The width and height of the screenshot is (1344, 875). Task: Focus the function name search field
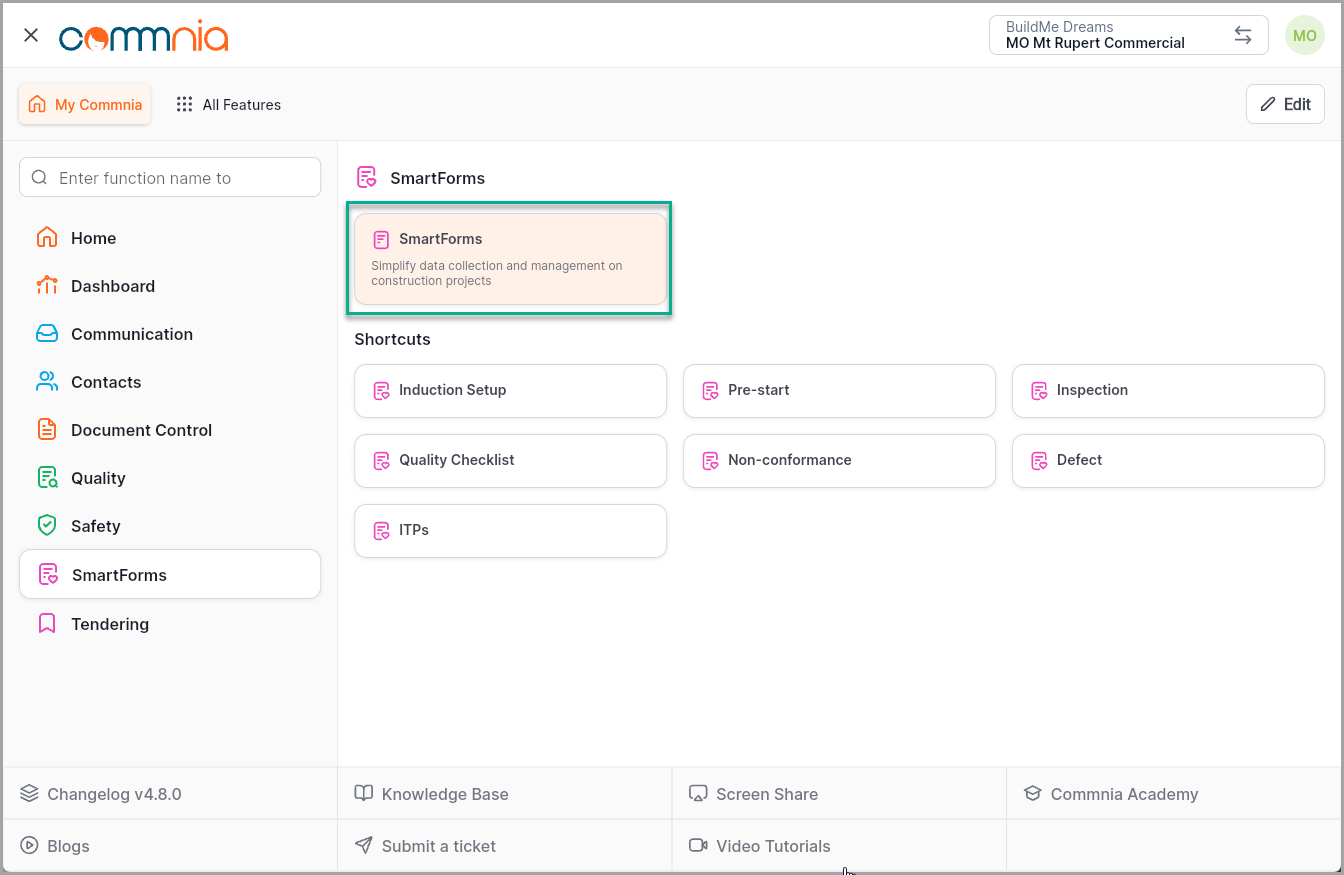[x=170, y=178]
